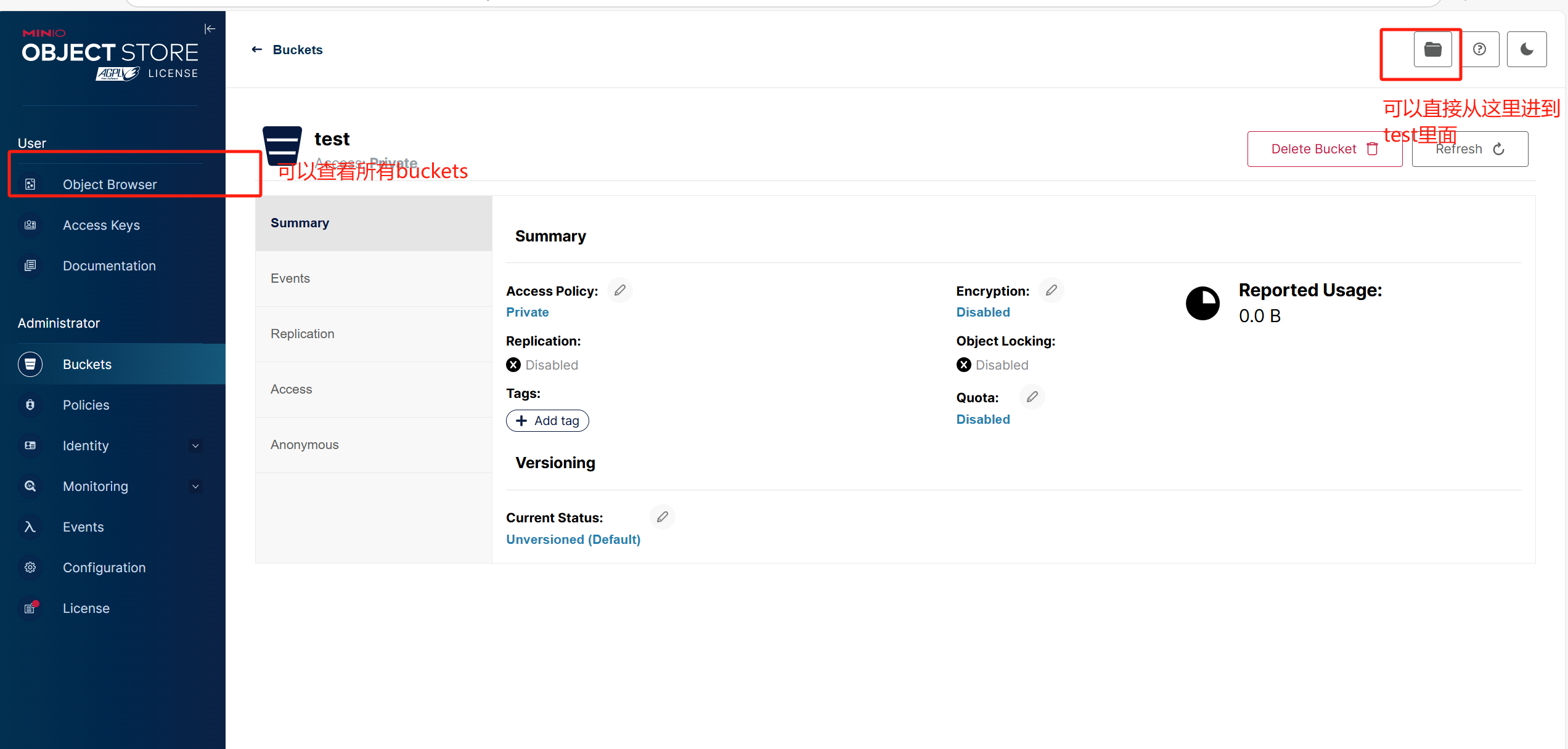Edit Encryption setting pencil icon
The width and height of the screenshot is (1568, 749).
1051,290
